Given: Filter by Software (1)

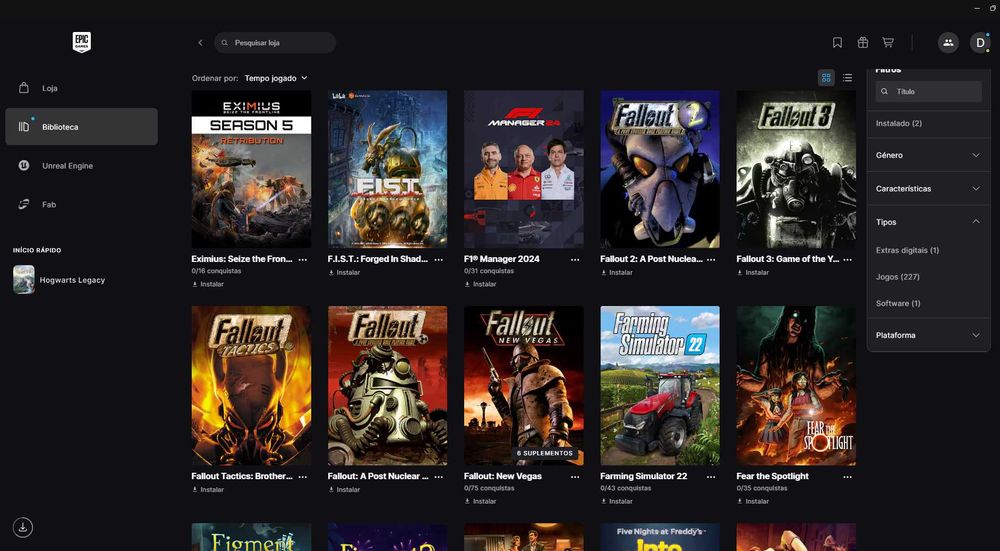Looking at the screenshot, I should coord(898,303).
